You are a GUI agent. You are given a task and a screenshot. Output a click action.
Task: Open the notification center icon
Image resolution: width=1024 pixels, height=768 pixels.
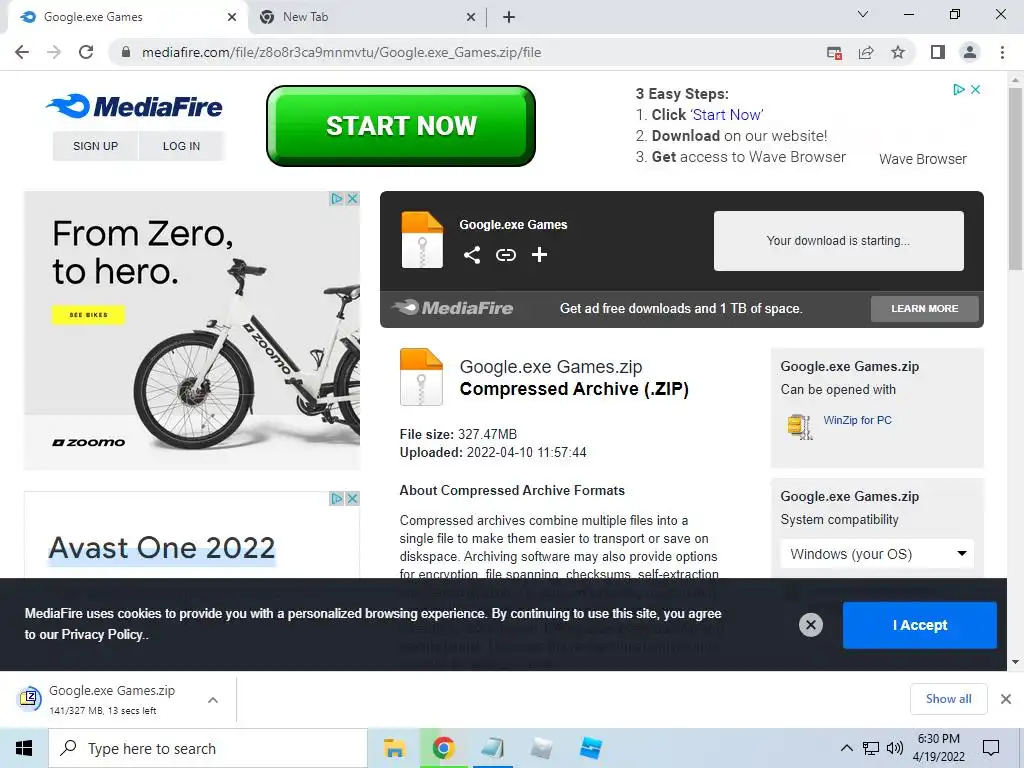click(x=991, y=748)
